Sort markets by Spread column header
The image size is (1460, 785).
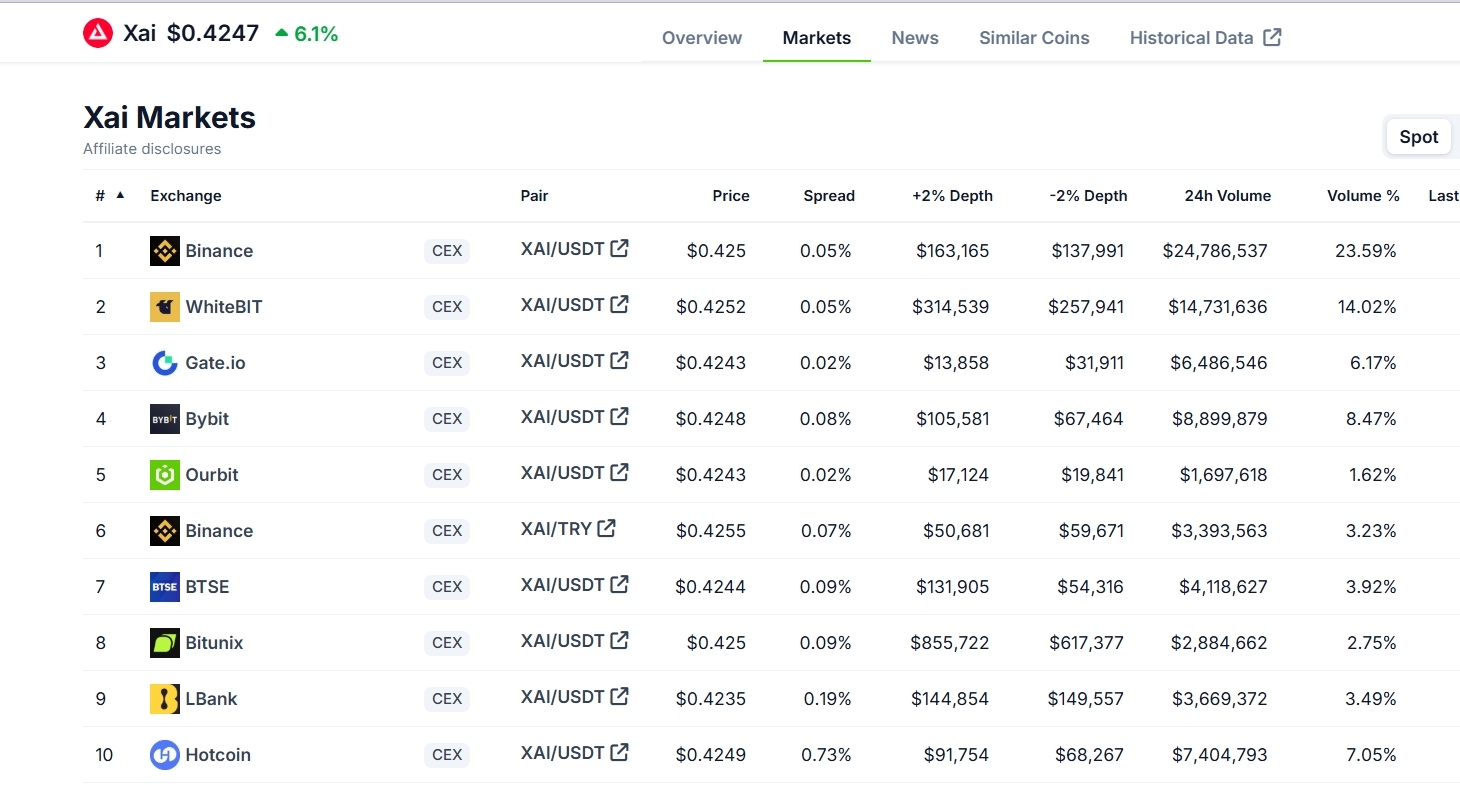(x=828, y=196)
